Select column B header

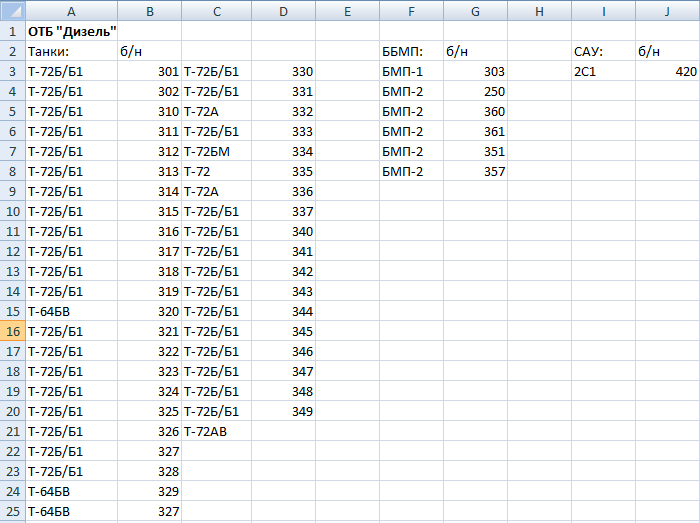150,11
